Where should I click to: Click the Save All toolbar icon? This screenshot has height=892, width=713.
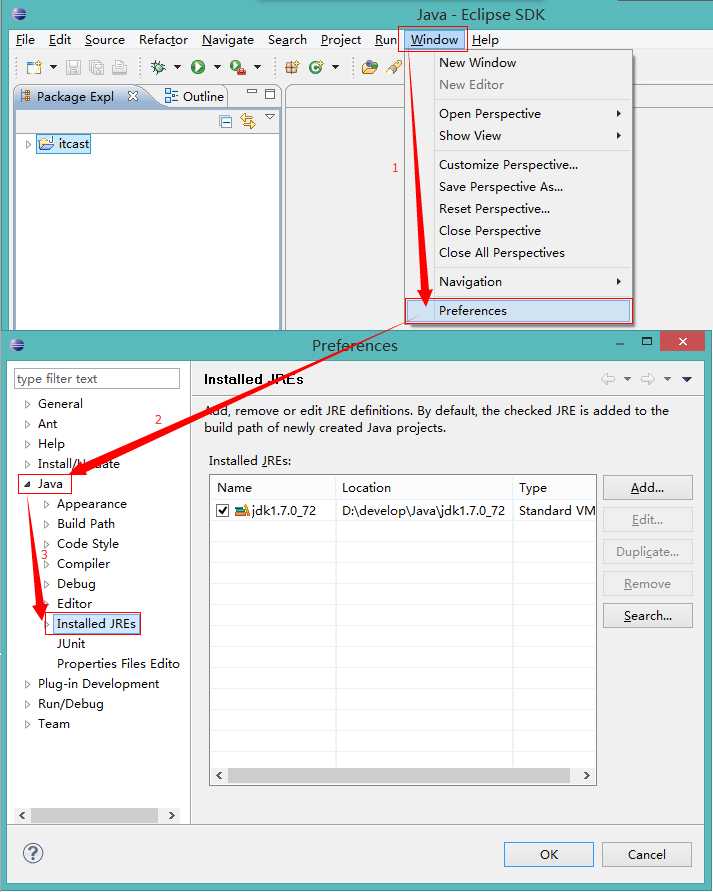click(97, 67)
